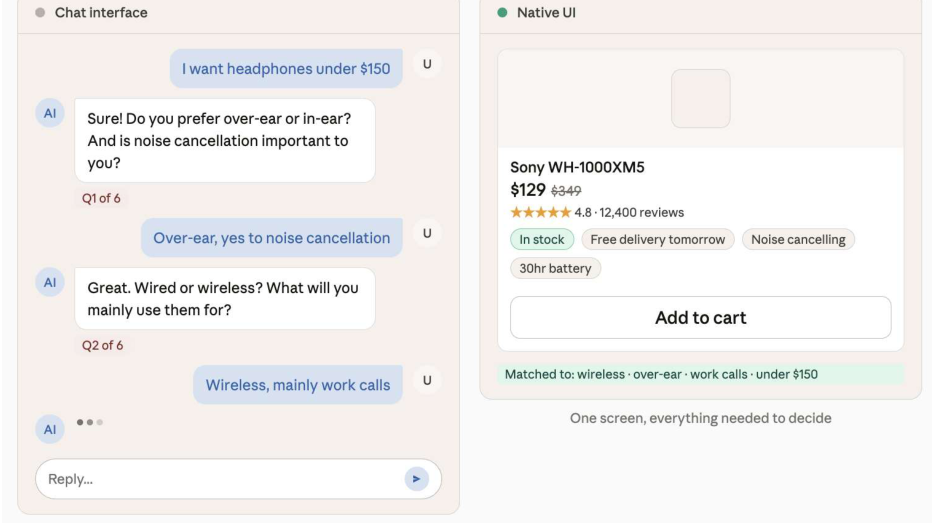The image size is (932, 523).
Task: Click the AI avatar beside the over-ear question
Action: point(50,113)
